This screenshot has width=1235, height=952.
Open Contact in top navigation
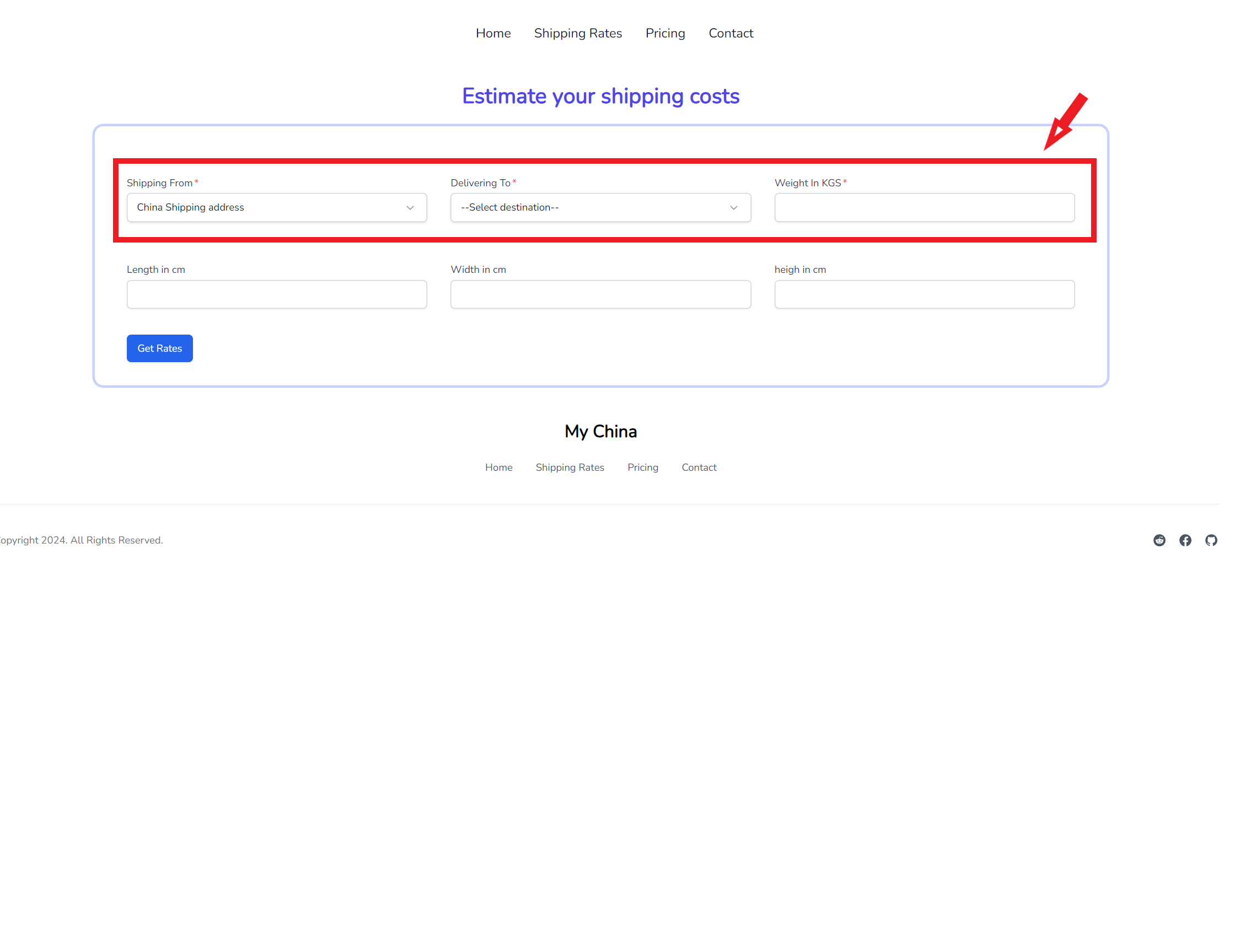731,34
